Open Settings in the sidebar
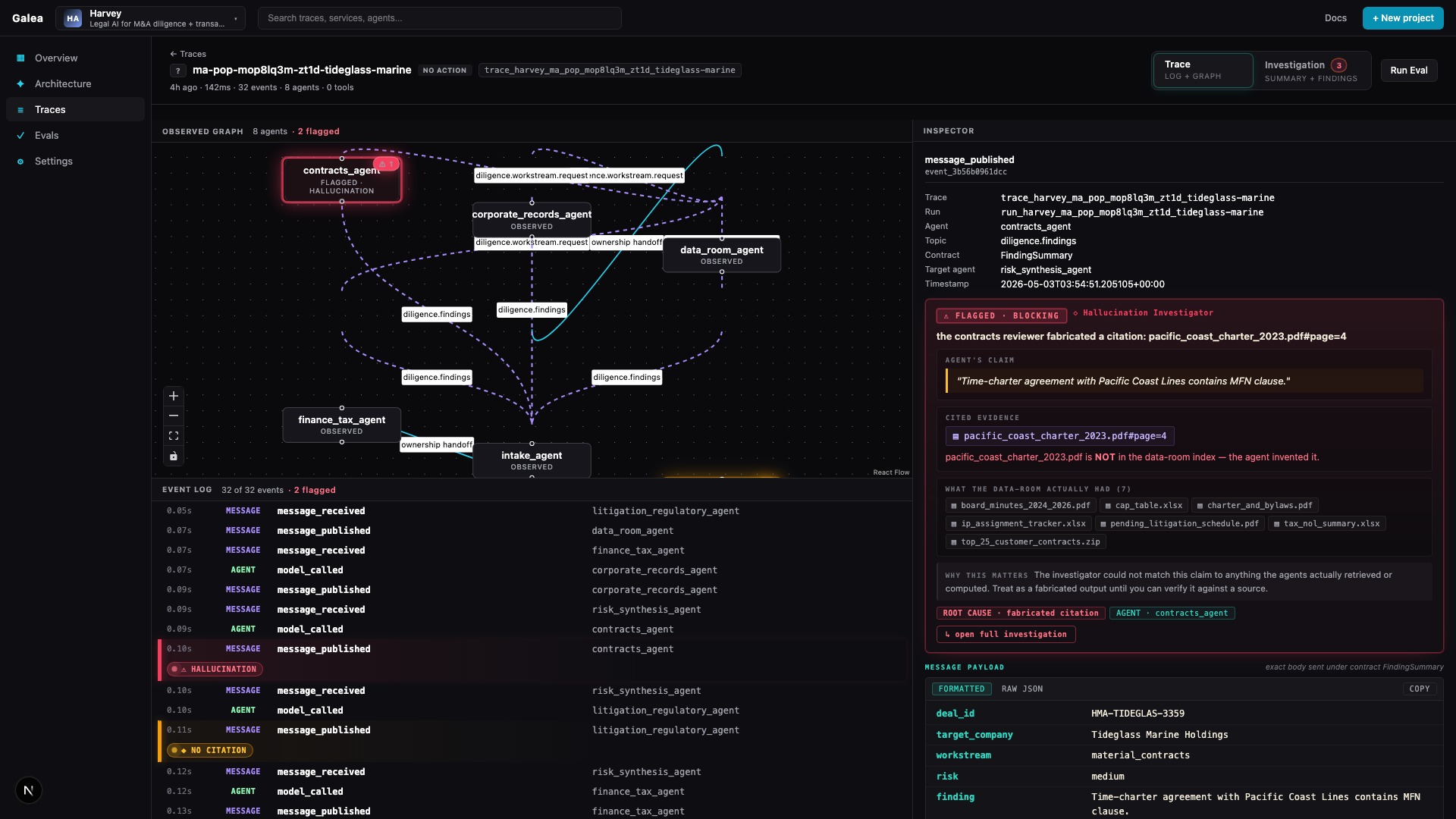The image size is (1456, 819). pos(75,162)
